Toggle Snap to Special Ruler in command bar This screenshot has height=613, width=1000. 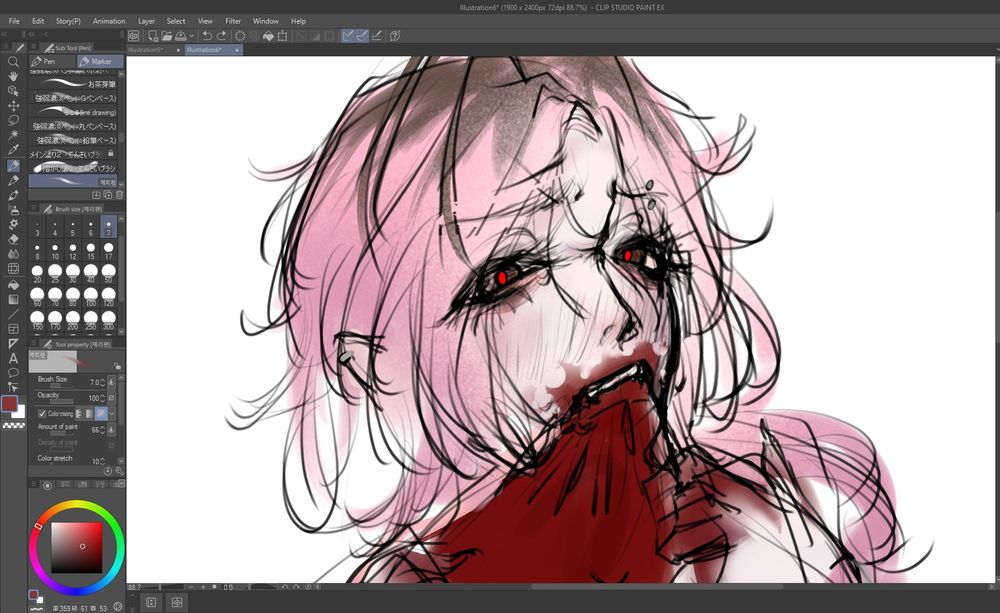362,36
